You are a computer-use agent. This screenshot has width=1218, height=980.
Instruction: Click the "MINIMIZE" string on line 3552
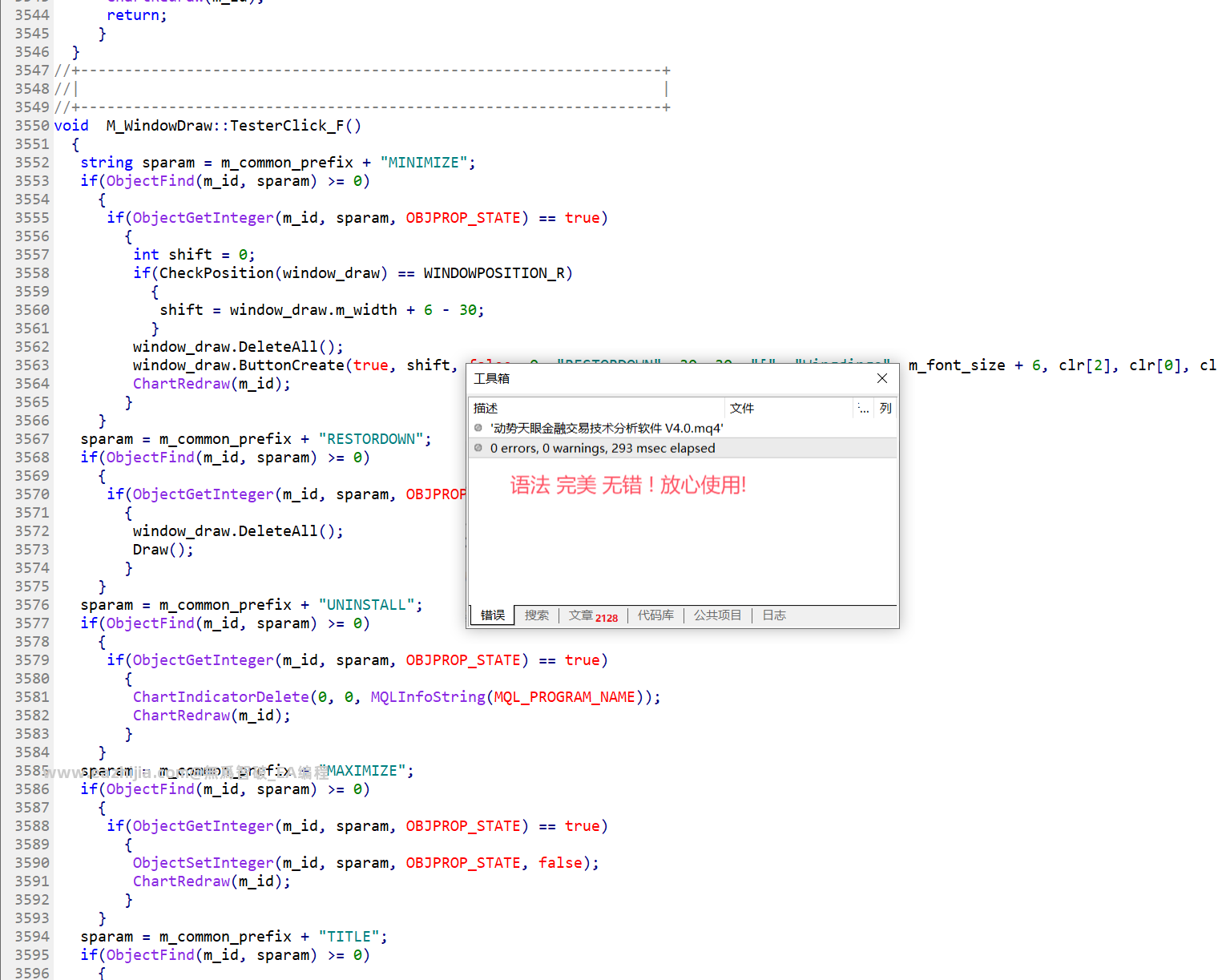click(423, 163)
